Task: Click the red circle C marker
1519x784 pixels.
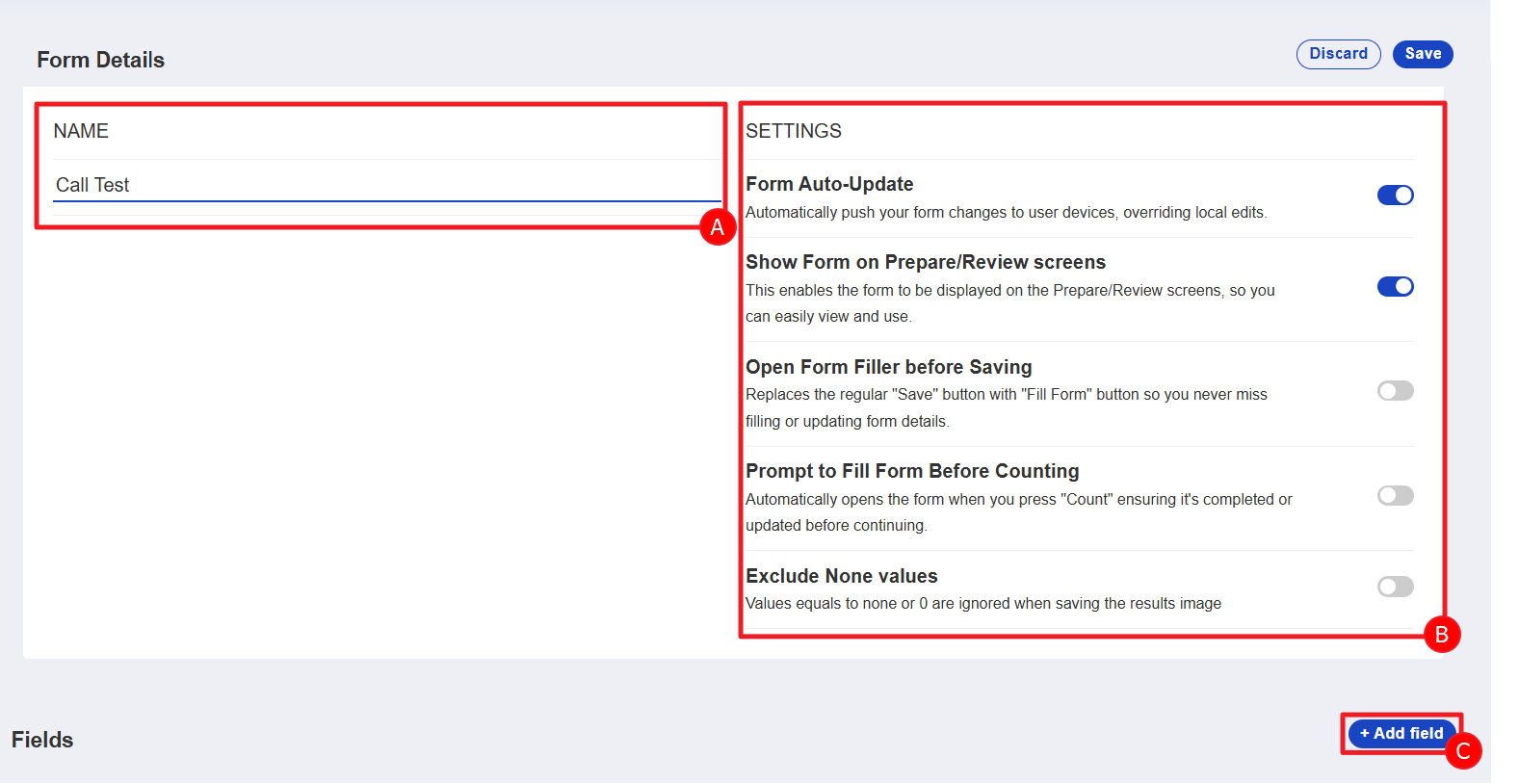Action: (x=1462, y=751)
